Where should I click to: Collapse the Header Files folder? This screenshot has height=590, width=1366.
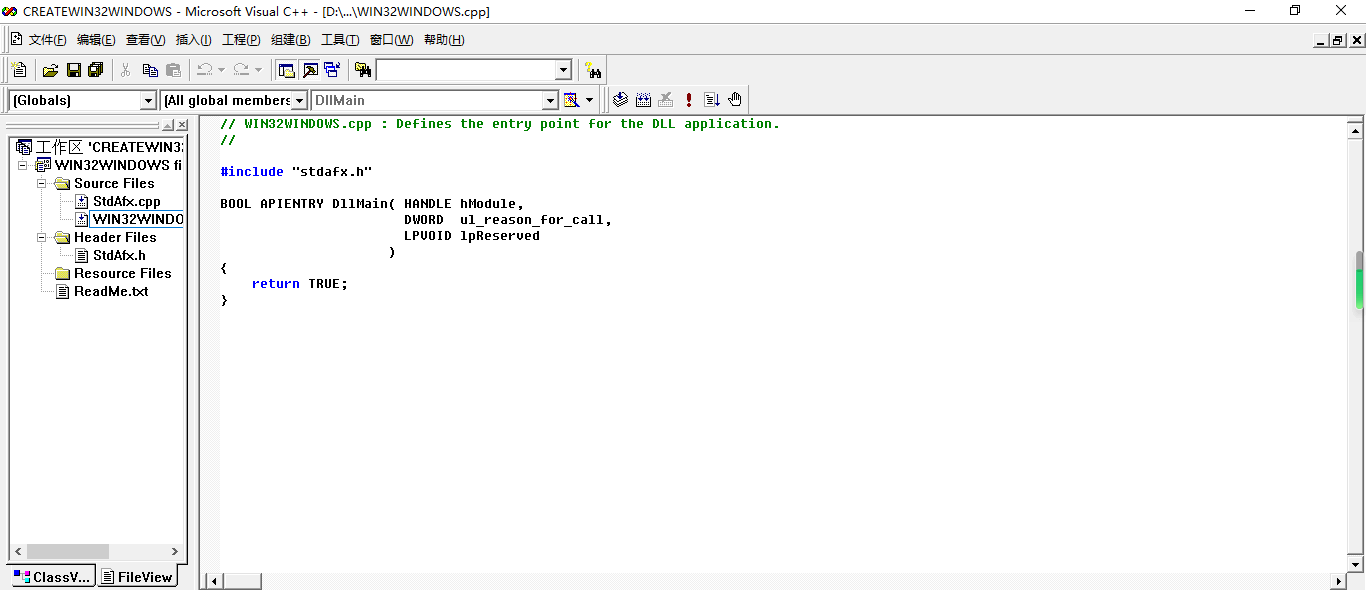pos(42,237)
